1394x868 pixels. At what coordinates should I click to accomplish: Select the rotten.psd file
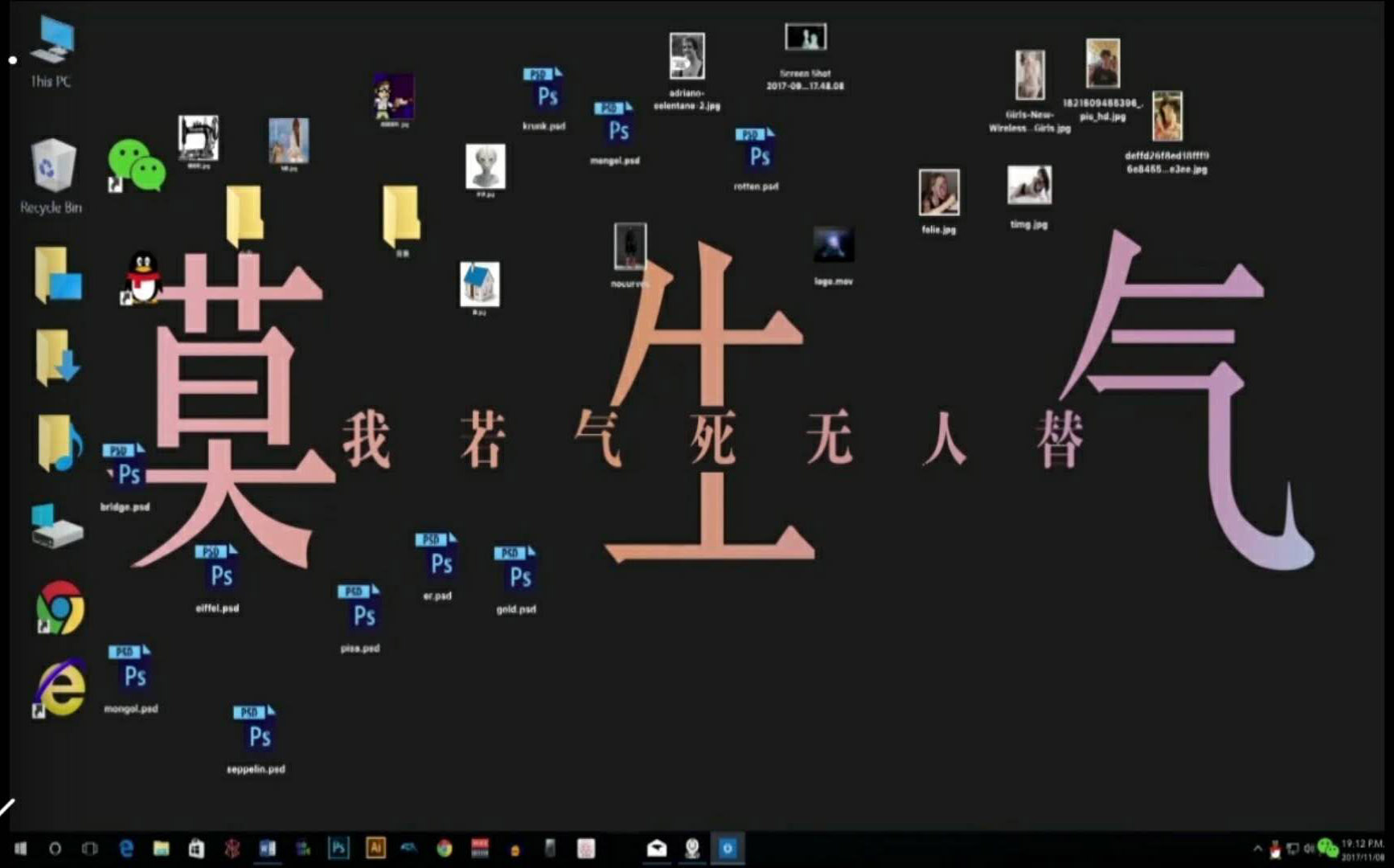point(756,159)
